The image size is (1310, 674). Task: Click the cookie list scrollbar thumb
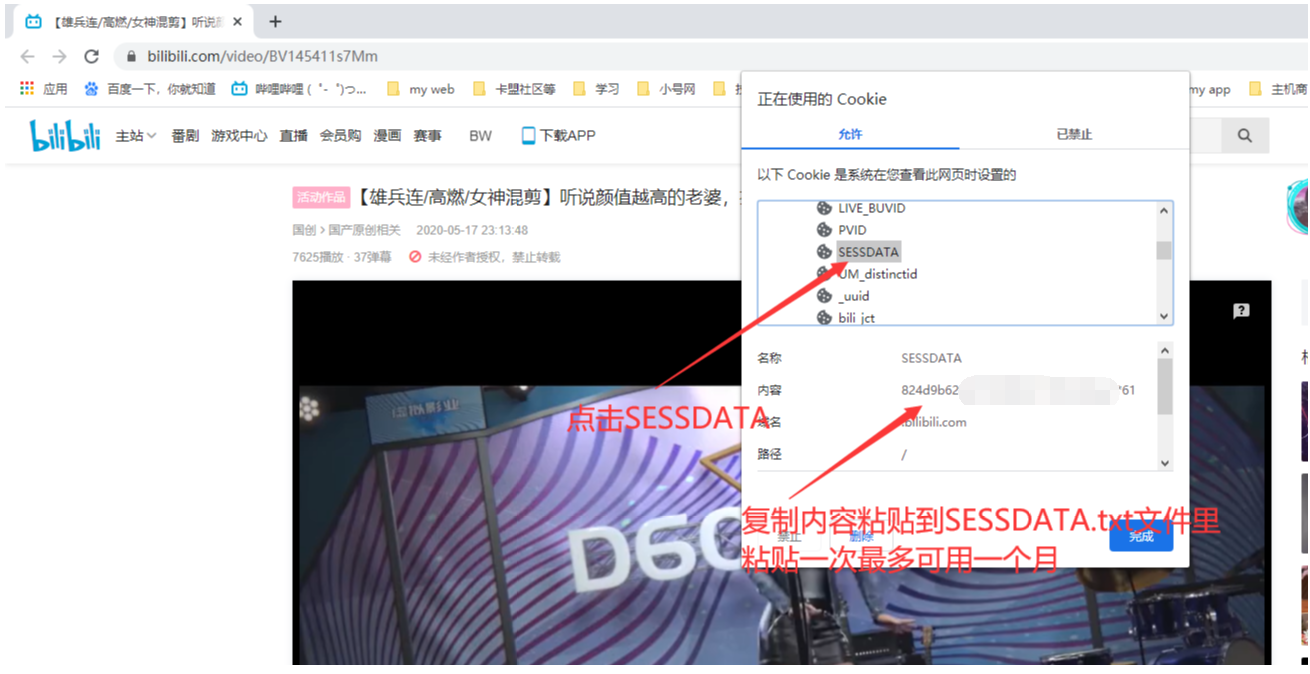tap(1164, 250)
